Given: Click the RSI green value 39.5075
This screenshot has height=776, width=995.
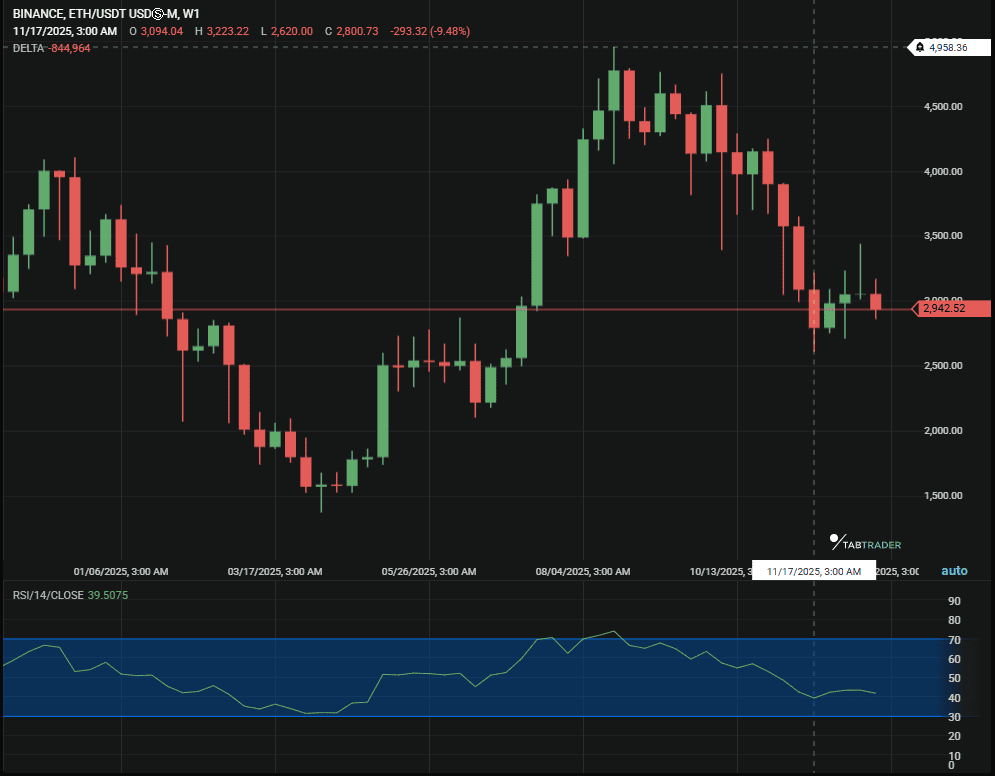Looking at the screenshot, I should pyautogui.click(x=106, y=595).
